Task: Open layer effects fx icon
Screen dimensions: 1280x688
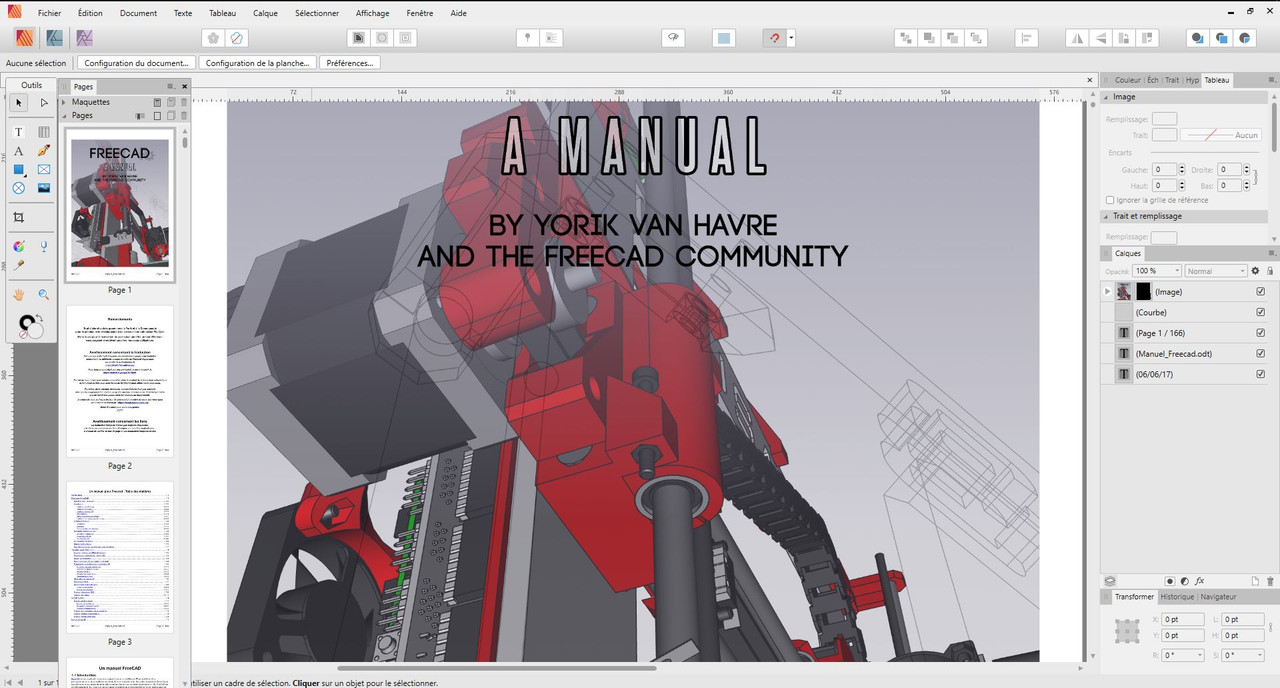Action: 1200,581
